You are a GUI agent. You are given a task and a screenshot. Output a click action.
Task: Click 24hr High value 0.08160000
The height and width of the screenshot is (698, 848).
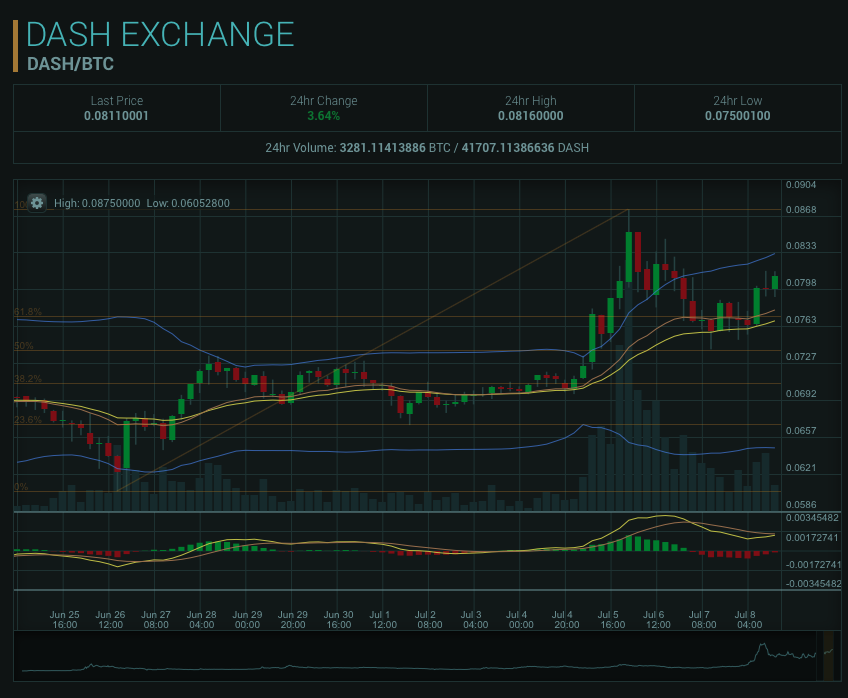click(x=531, y=116)
